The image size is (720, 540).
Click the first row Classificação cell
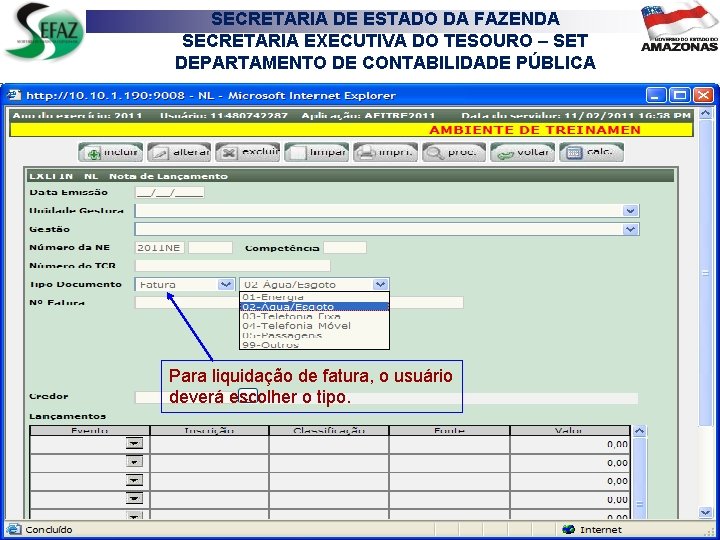tap(329, 444)
